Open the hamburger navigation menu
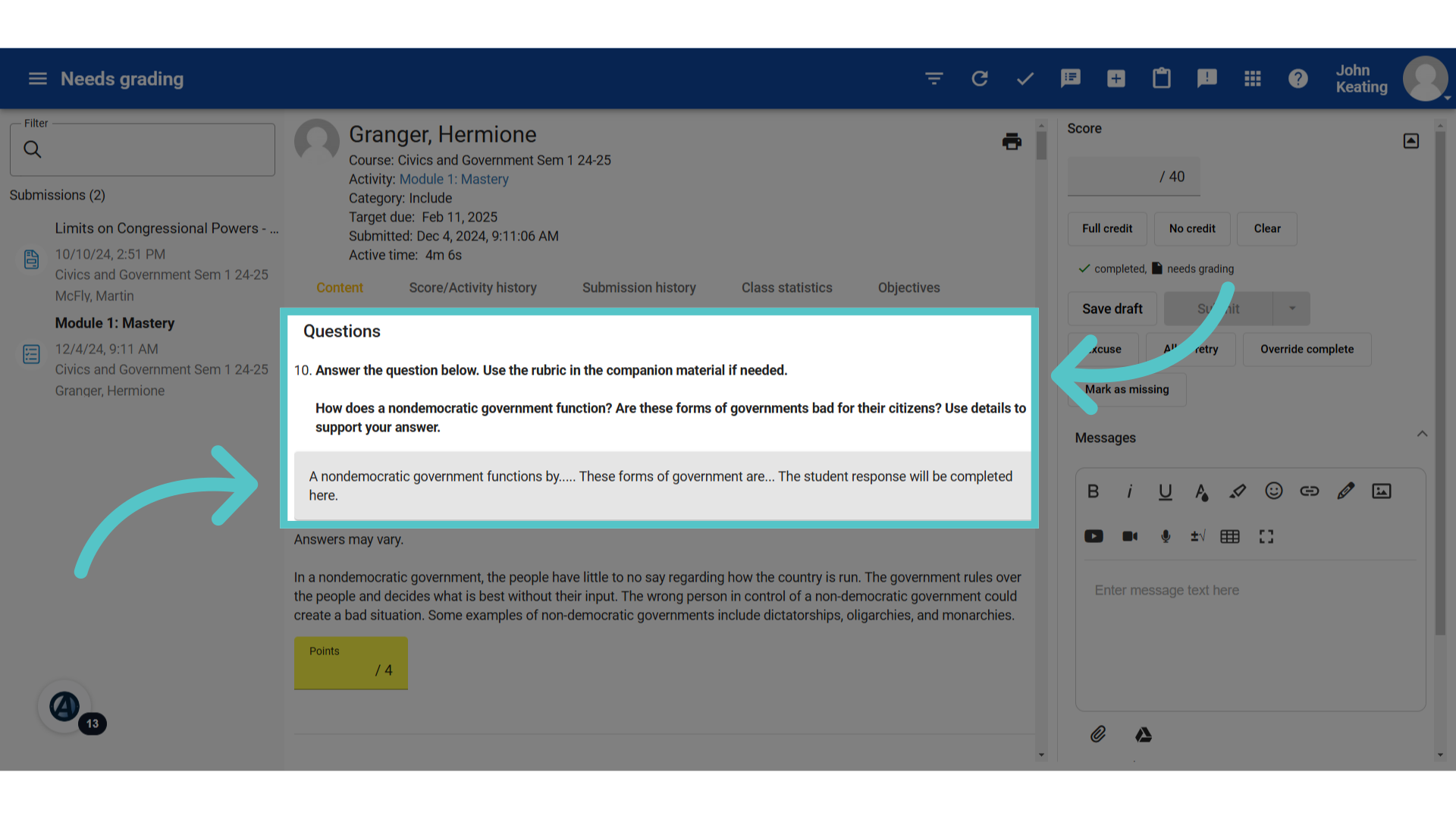This screenshot has width=1456, height=819. click(x=38, y=79)
